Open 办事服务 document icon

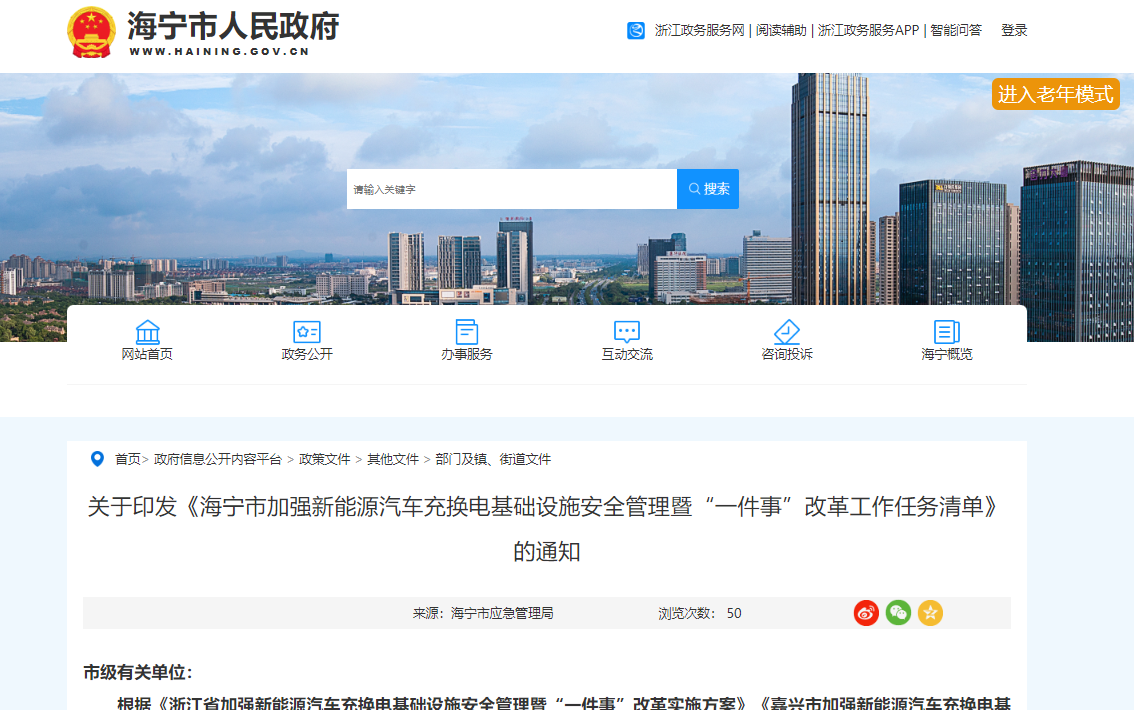(467, 332)
